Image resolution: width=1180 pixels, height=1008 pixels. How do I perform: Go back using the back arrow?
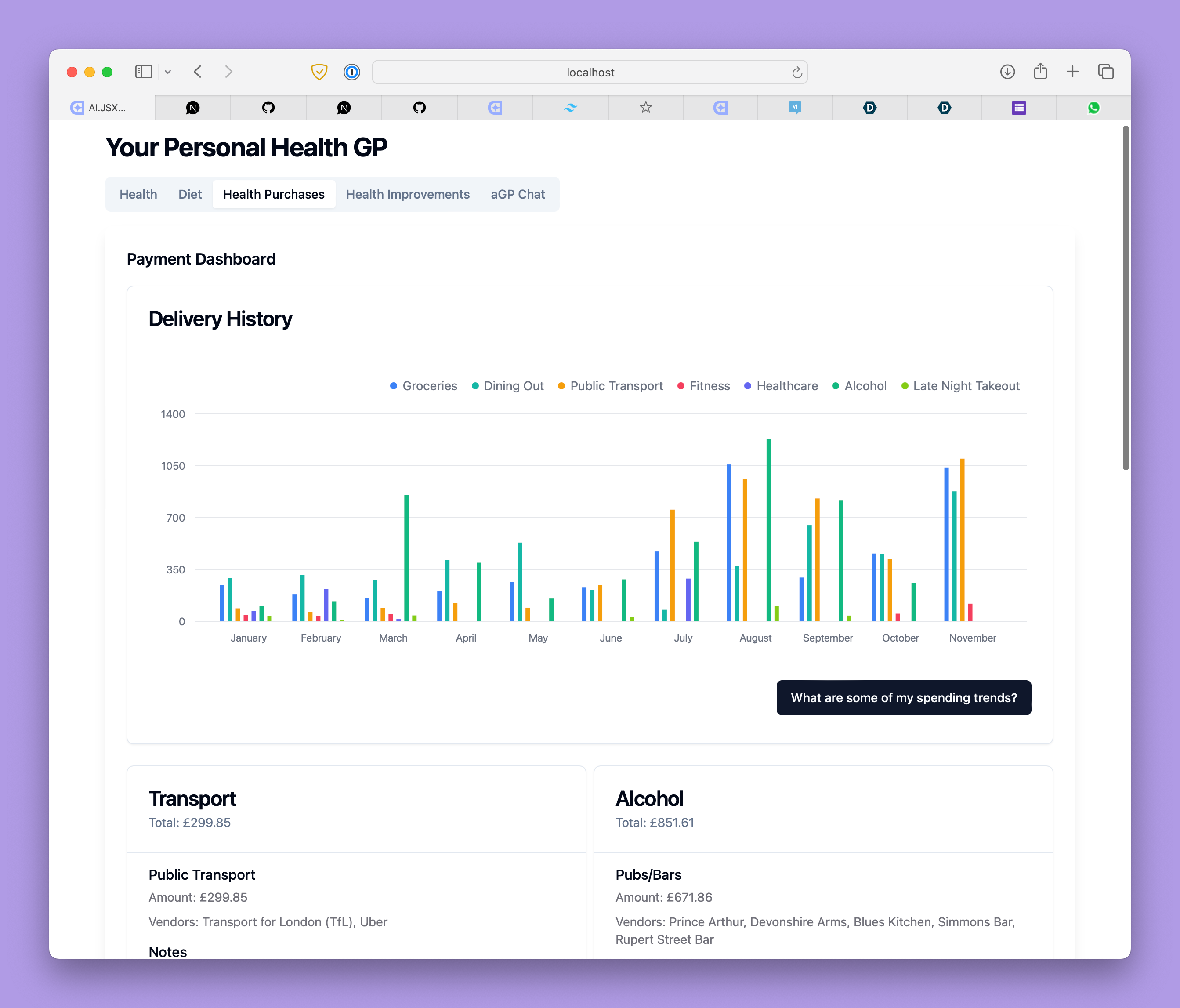(x=198, y=72)
